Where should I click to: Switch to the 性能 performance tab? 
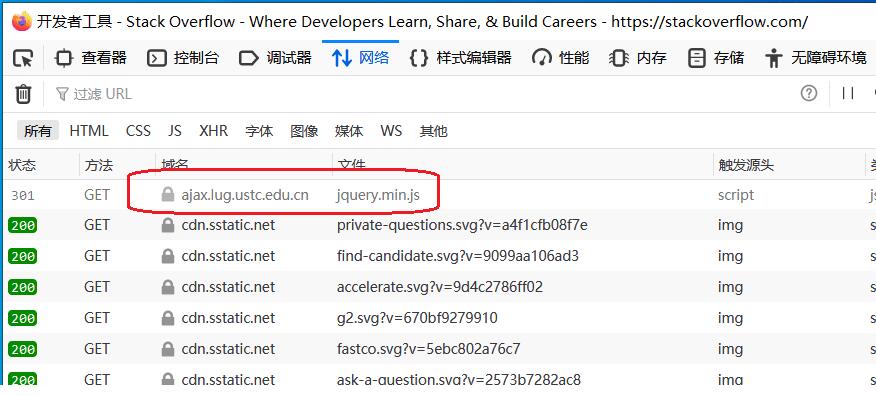tap(561, 58)
